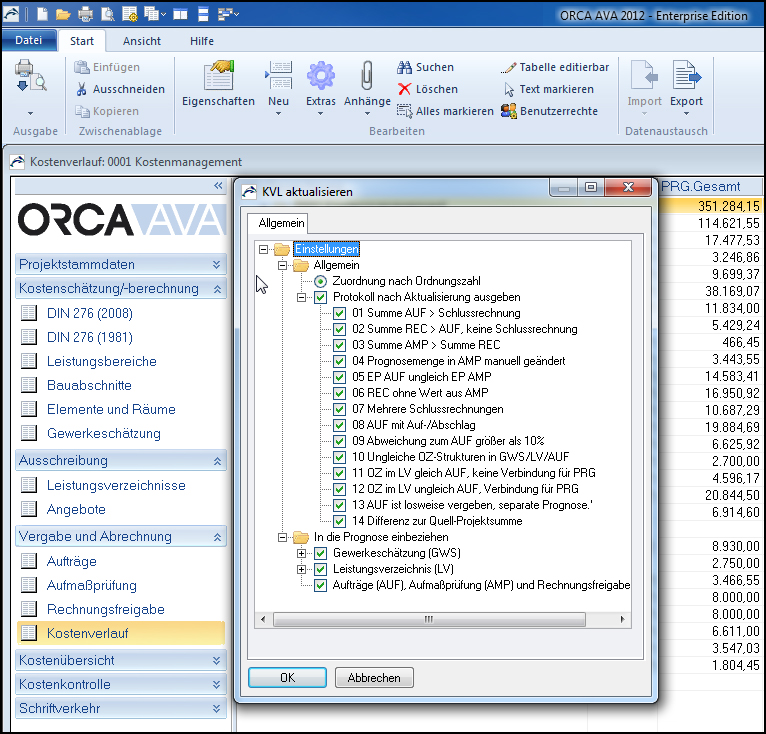This screenshot has height=734, width=766.
Task: Open the Export icon in Datenaustausch
Action: pos(686,77)
